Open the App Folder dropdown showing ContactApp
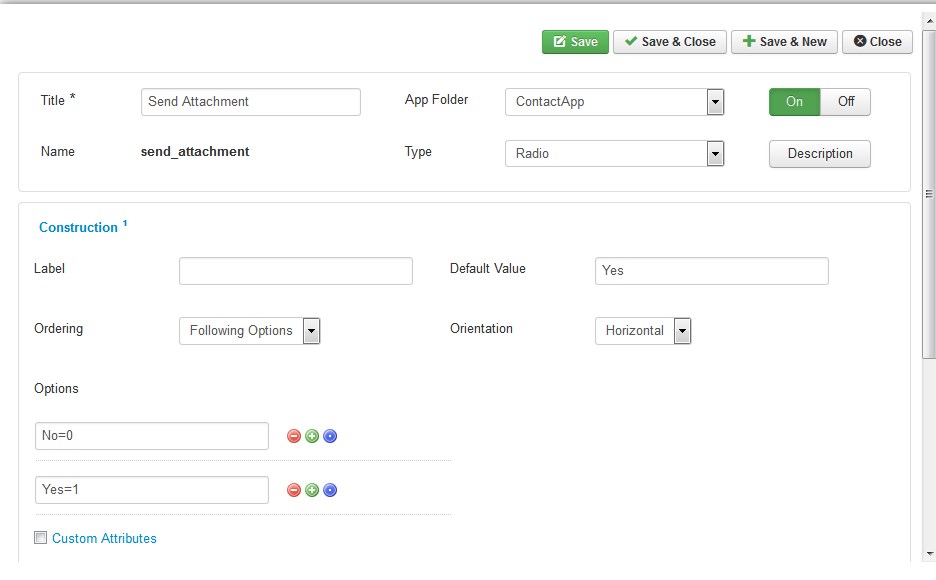936x580 pixels. (614, 101)
